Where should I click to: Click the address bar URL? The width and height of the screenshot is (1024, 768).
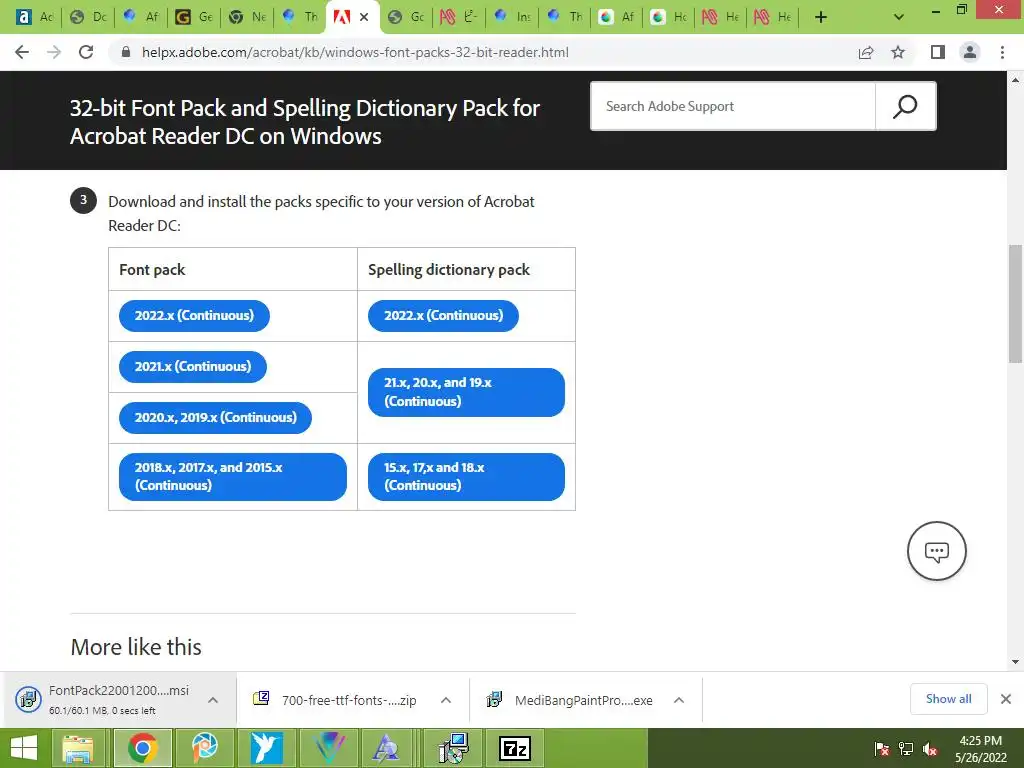[x=355, y=52]
